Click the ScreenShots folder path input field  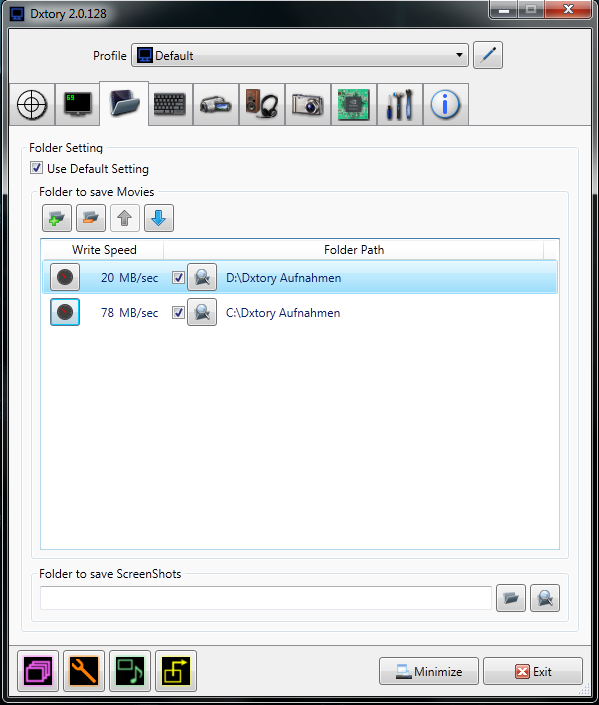[x=266, y=598]
